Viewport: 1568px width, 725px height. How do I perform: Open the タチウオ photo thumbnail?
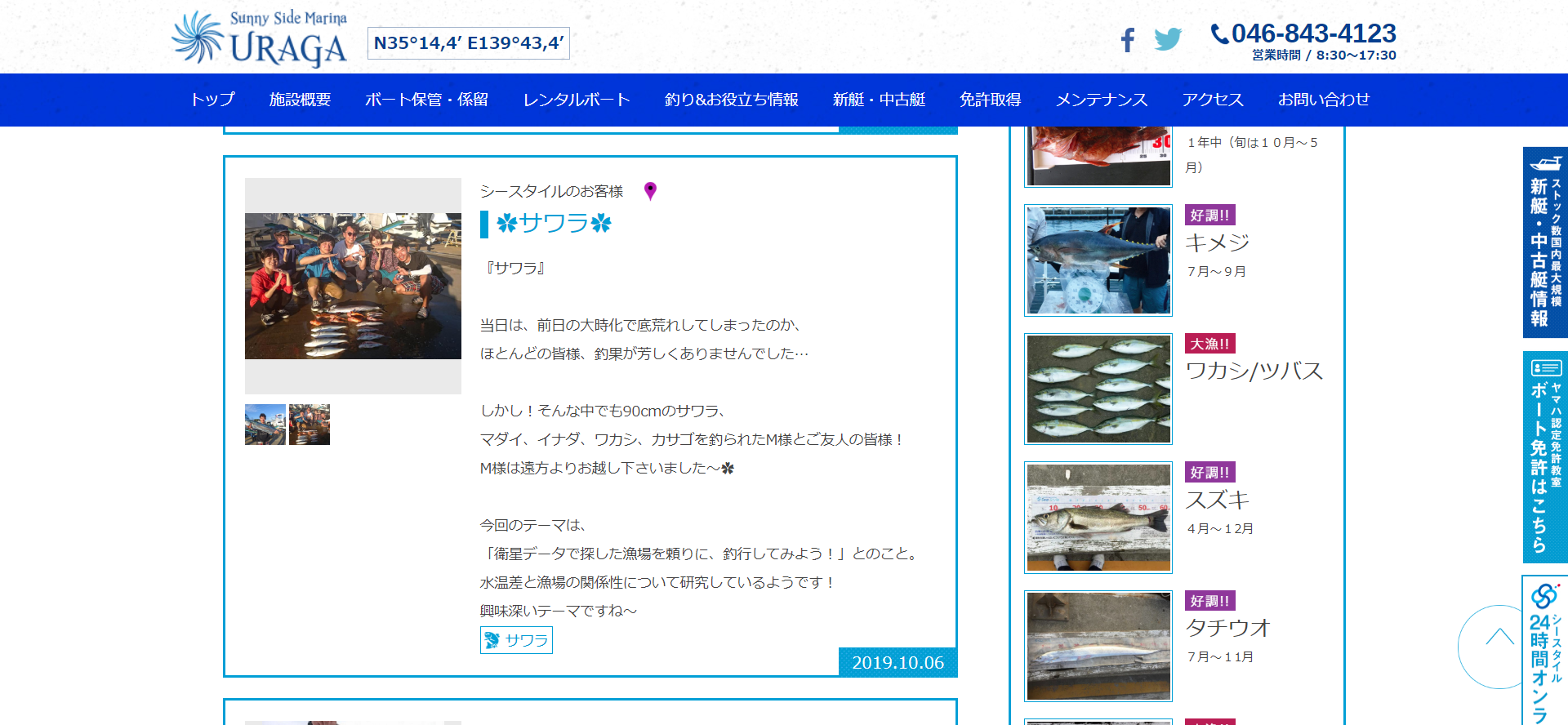pyautogui.click(x=1098, y=646)
